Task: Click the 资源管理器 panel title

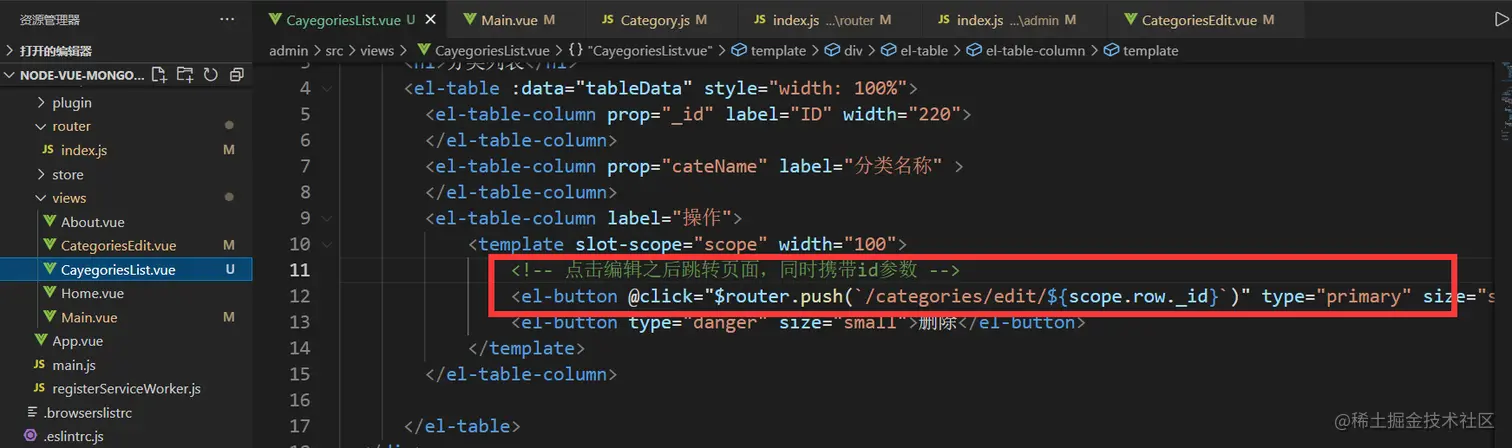Action: (x=50, y=20)
